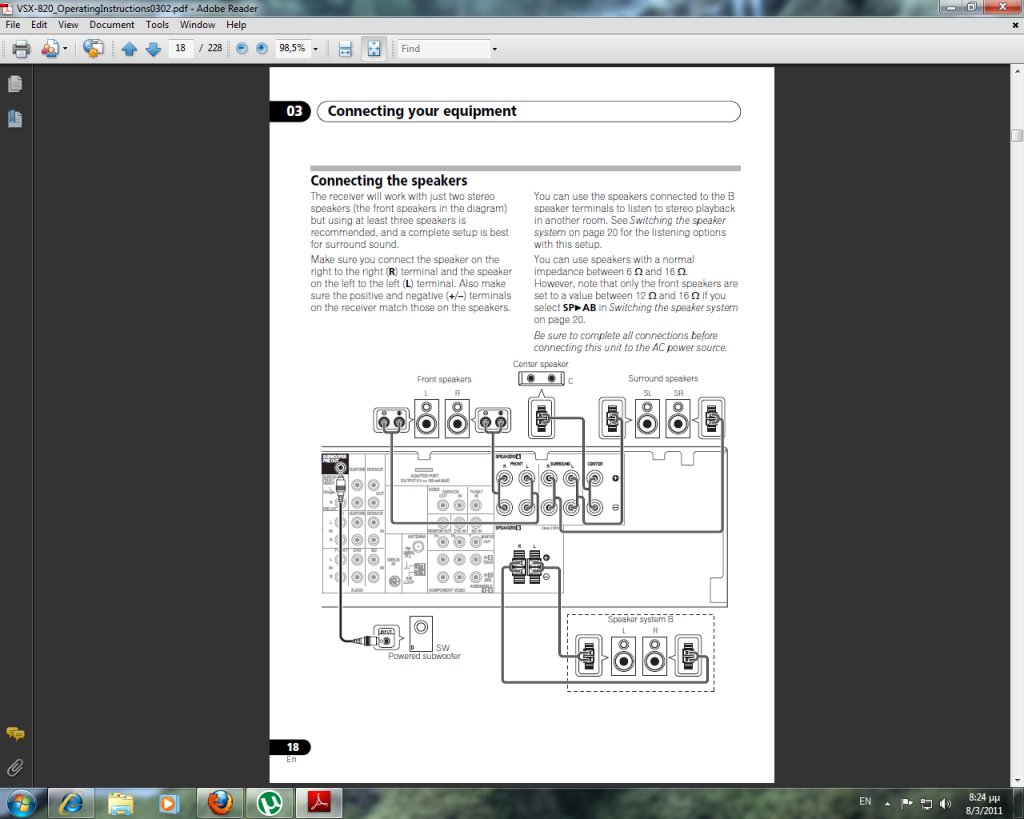Enable scrolling fit-width page mode icon

point(345,48)
